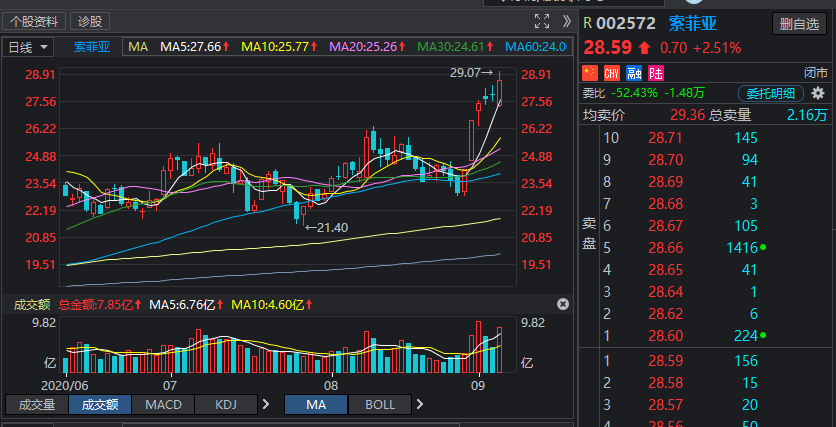836x427 pixels.
Task: Click sell level 9 price 28.70
Action: 665,160
